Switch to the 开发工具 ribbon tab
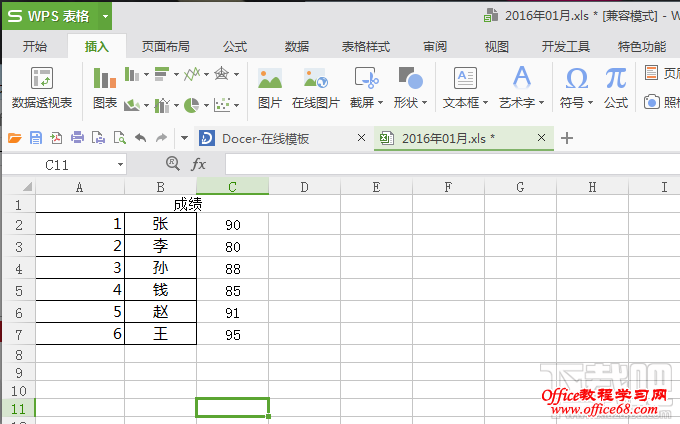 566,46
